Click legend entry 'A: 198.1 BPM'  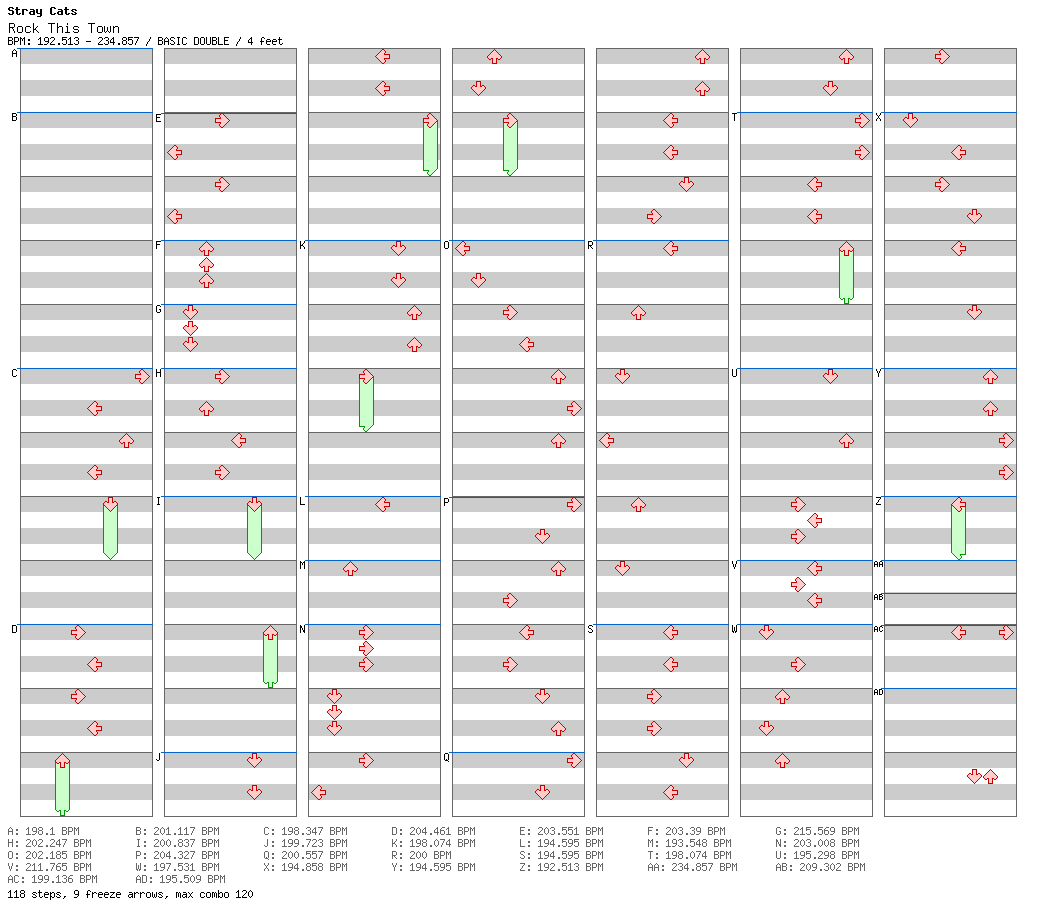pyautogui.click(x=43, y=831)
